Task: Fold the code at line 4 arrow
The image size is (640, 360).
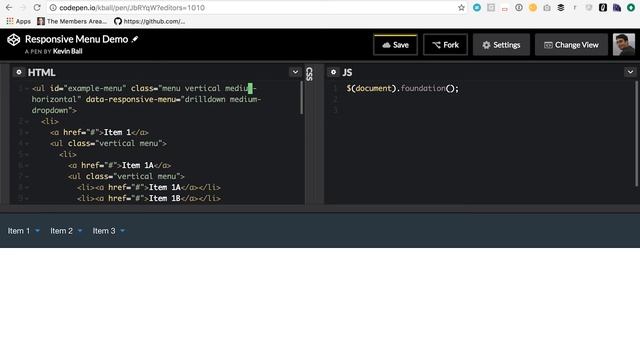Action: click(x=27, y=144)
